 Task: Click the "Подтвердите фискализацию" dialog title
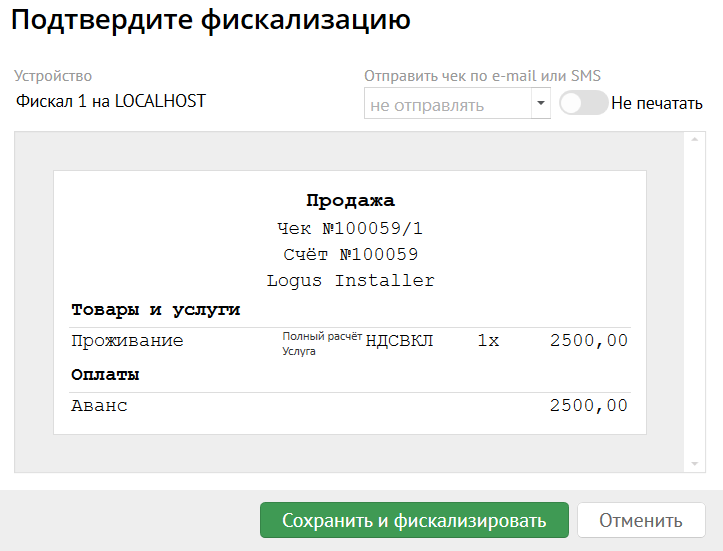click(211, 21)
